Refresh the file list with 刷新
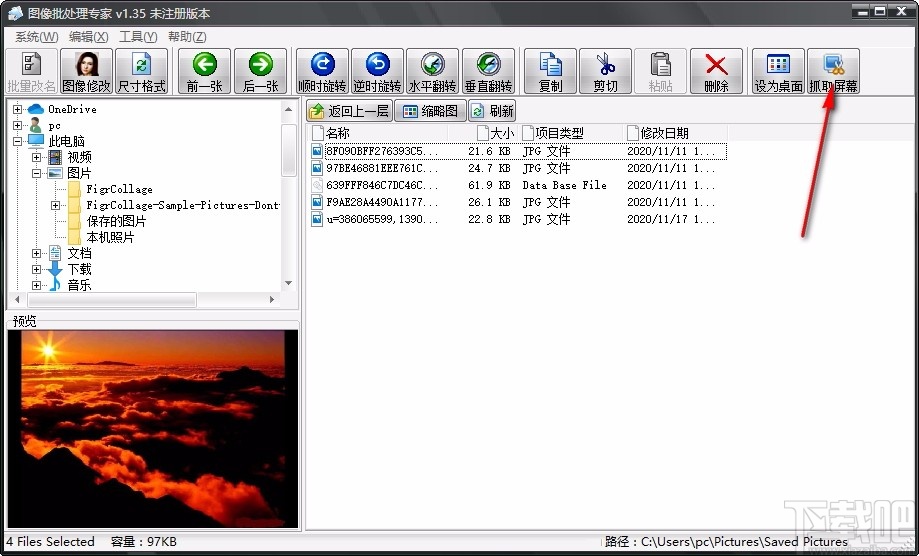Viewport: 919px width, 556px height. point(492,111)
